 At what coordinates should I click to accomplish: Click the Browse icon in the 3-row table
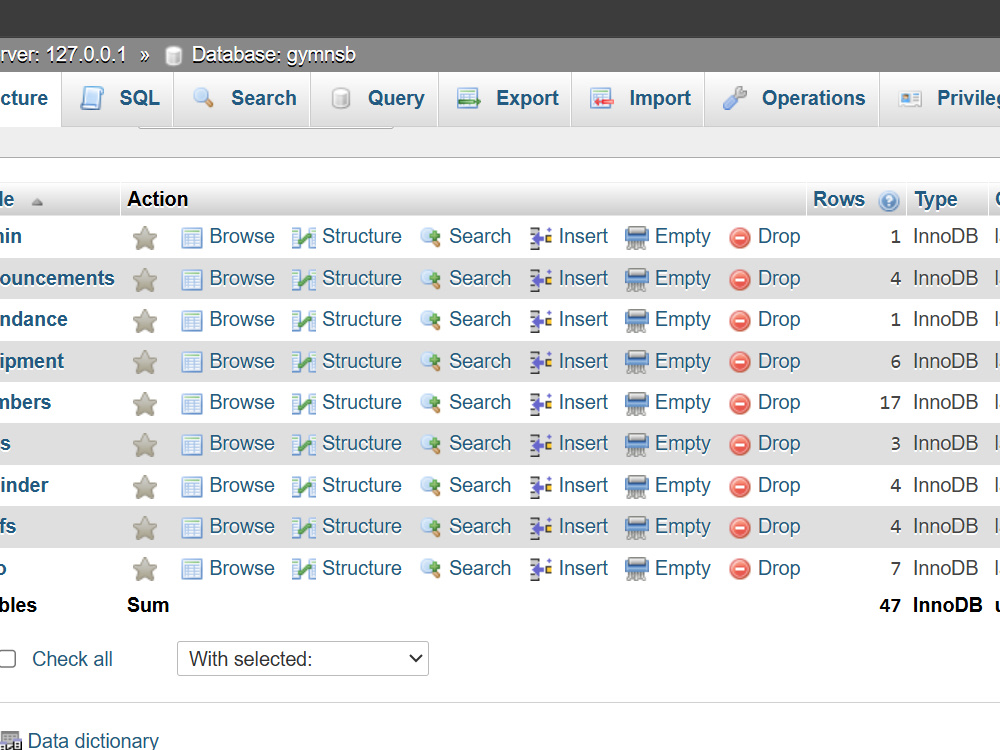[191, 445]
